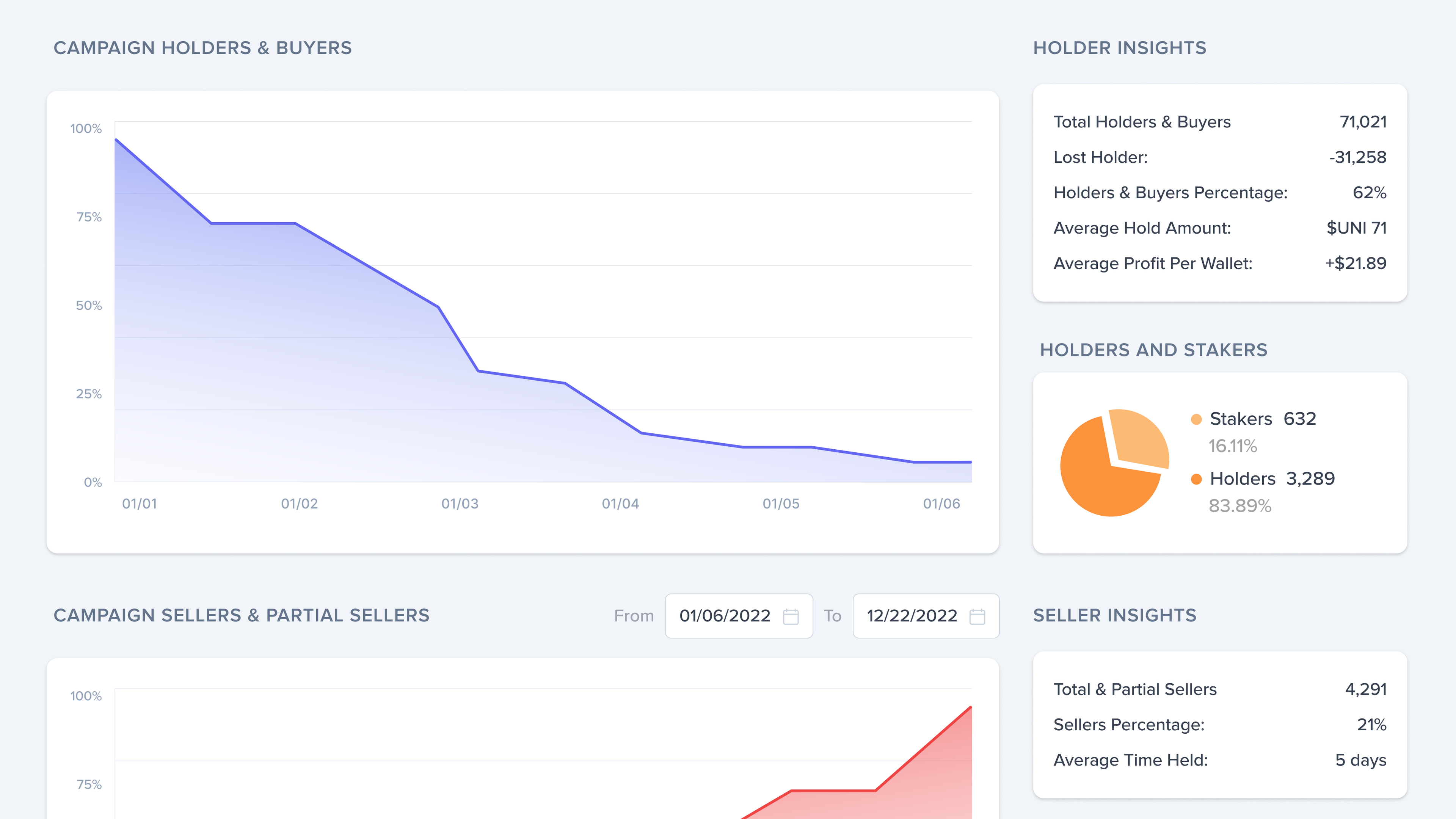Click the Campaign Holders & Buyers heading
The height and width of the screenshot is (819, 1456).
point(202,48)
